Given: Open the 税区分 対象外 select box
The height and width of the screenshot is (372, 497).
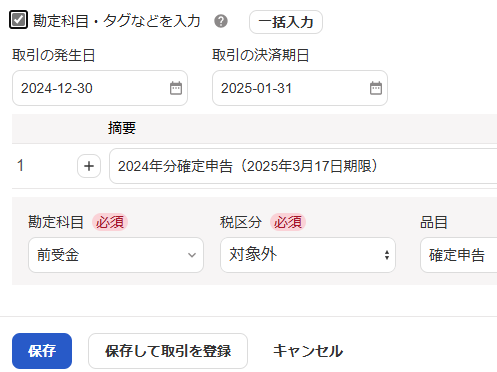Looking at the screenshot, I should coord(308,255).
